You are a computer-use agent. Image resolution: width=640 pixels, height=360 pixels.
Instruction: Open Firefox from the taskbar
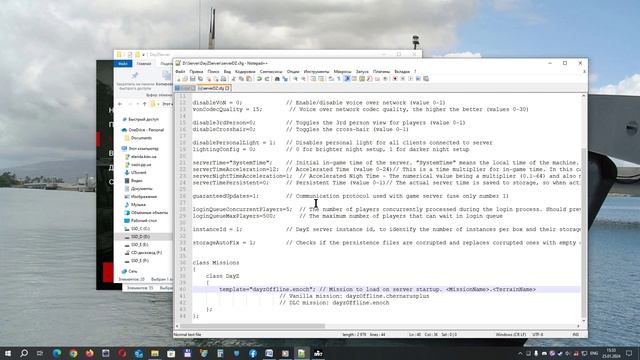coord(89,353)
